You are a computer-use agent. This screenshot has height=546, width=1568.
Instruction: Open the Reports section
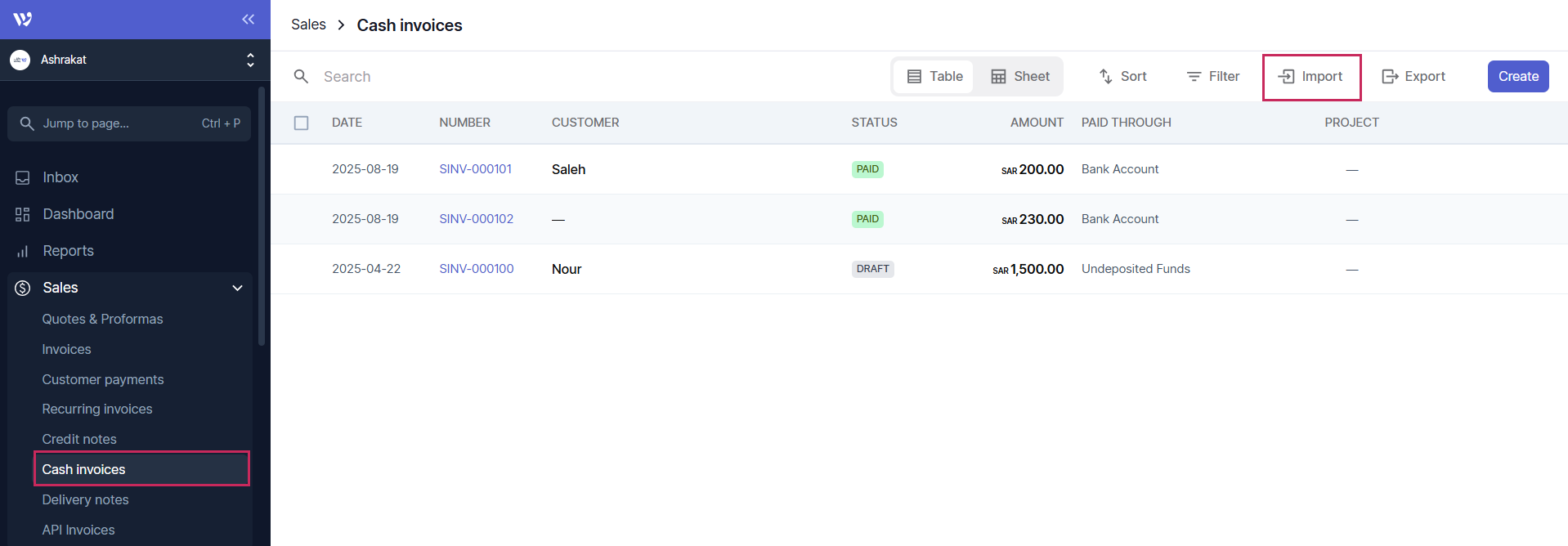pyautogui.click(x=68, y=251)
